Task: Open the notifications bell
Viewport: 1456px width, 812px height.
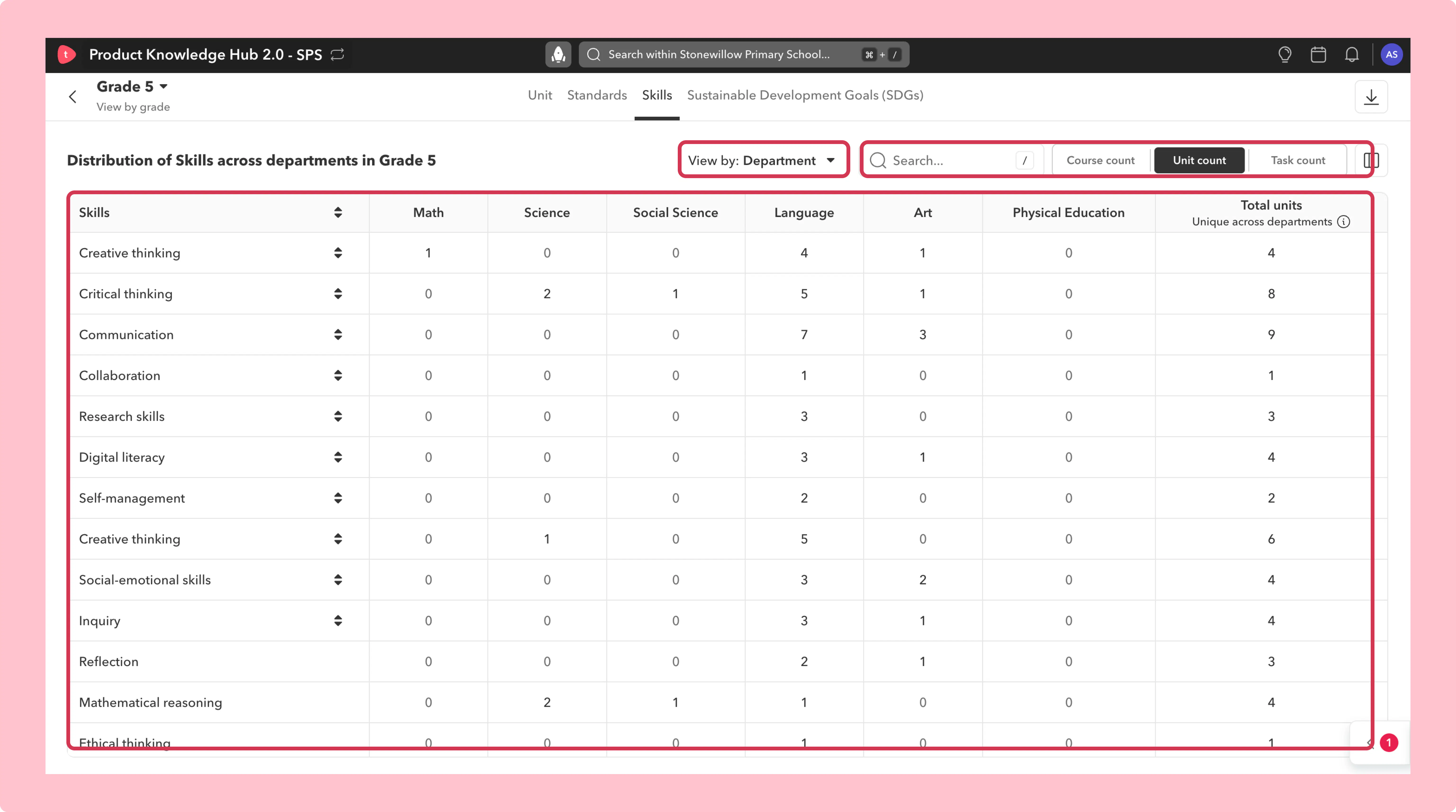Action: 1351,54
